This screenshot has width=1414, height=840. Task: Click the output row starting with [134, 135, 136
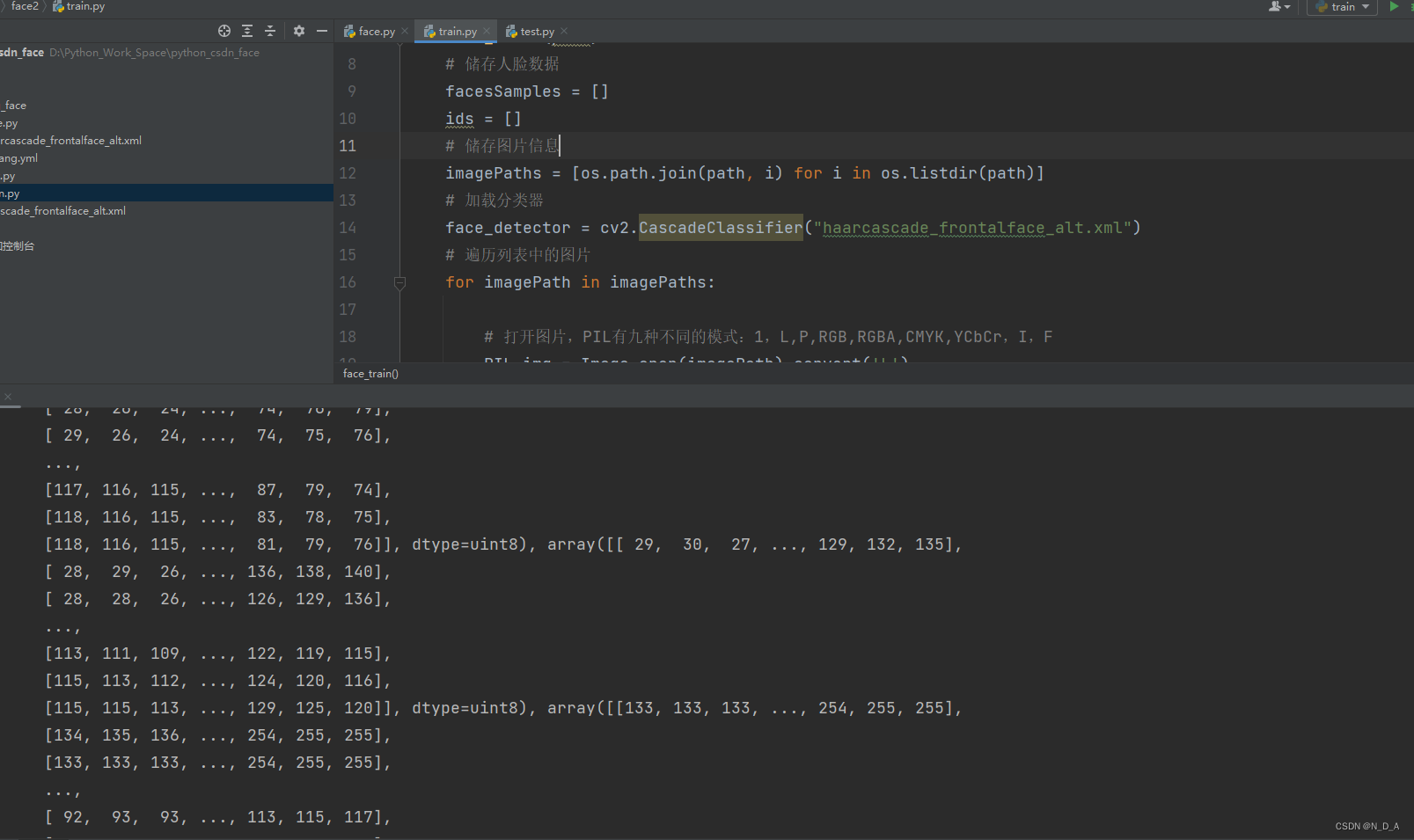217,735
